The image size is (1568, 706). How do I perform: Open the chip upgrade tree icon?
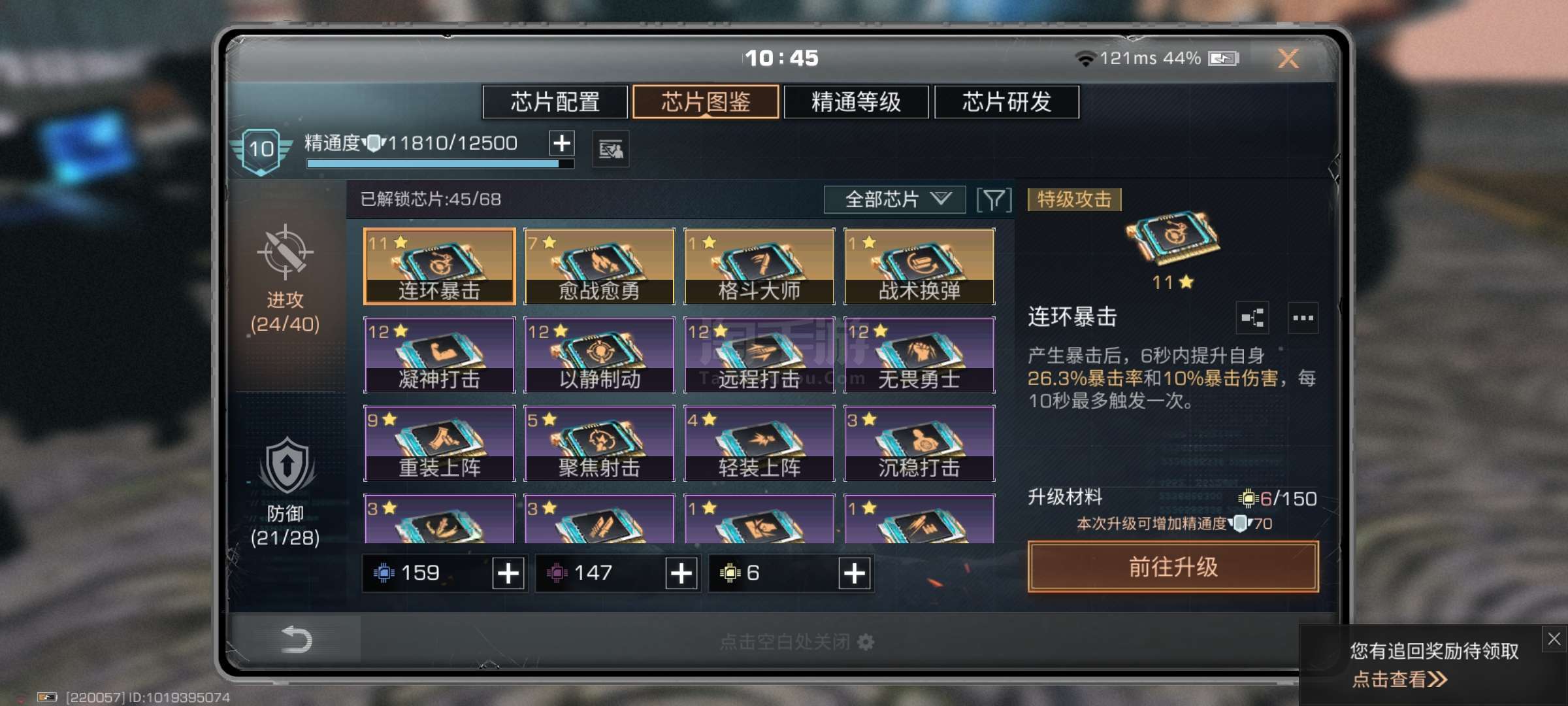pos(1252,318)
